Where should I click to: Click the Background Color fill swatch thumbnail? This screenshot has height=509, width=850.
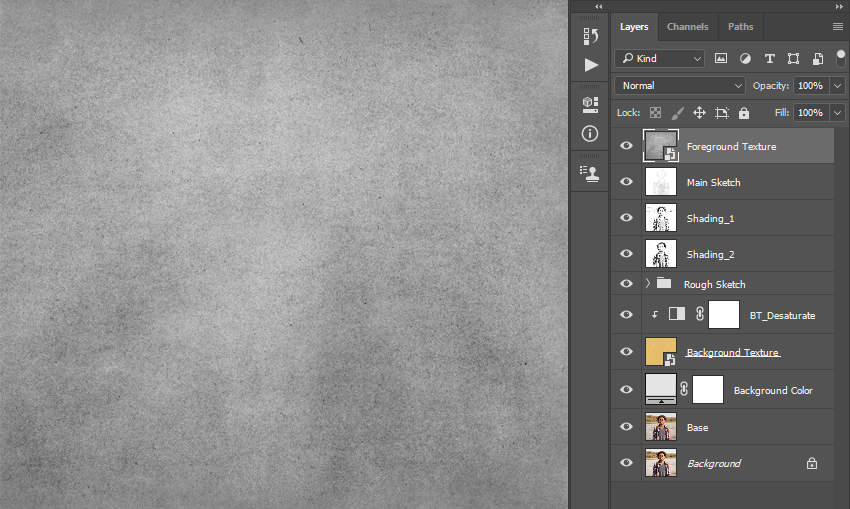661,389
